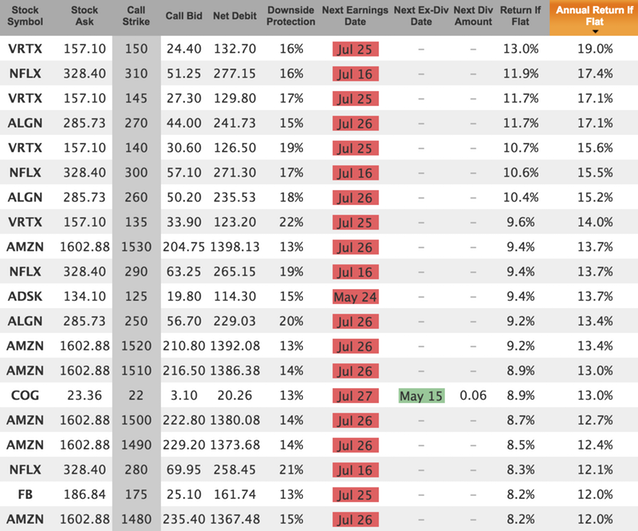The width and height of the screenshot is (638, 531).
Task: Click the 11.9% return if flat for NFLX
Action: coord(521,74)
